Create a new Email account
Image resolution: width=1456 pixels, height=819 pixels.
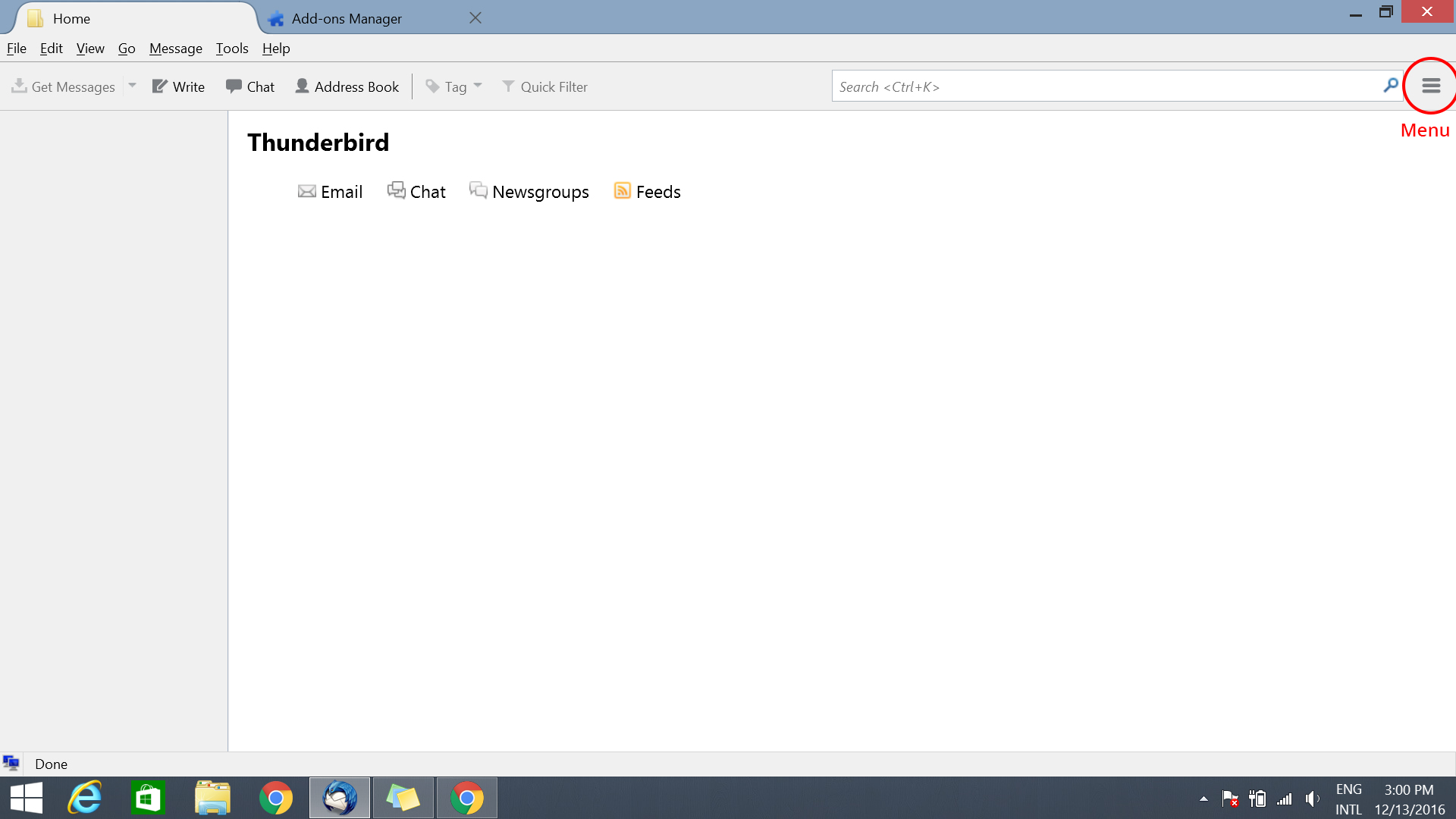point(330,192)
